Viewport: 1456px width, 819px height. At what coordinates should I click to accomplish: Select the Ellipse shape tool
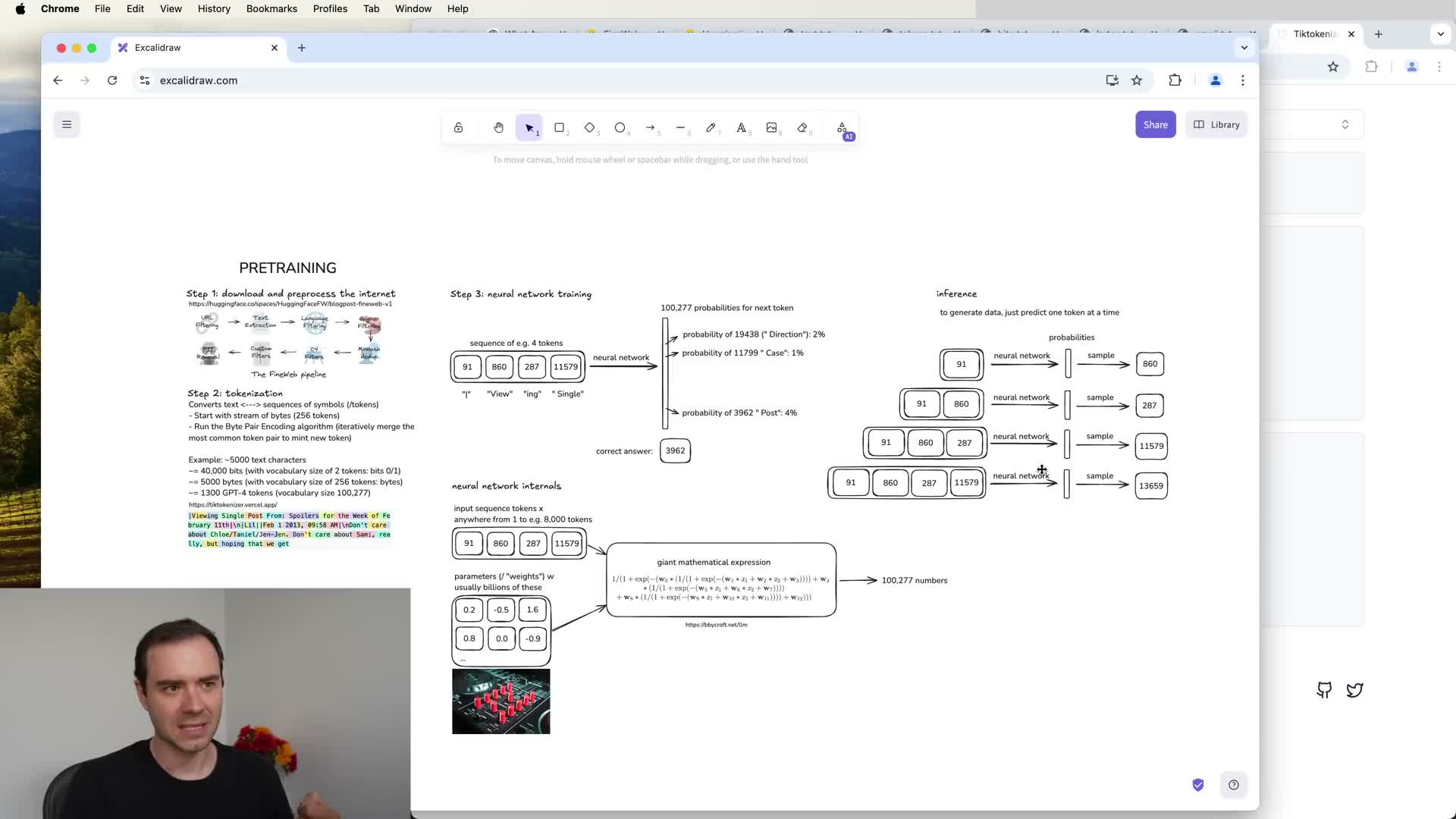tap(620, 127)
